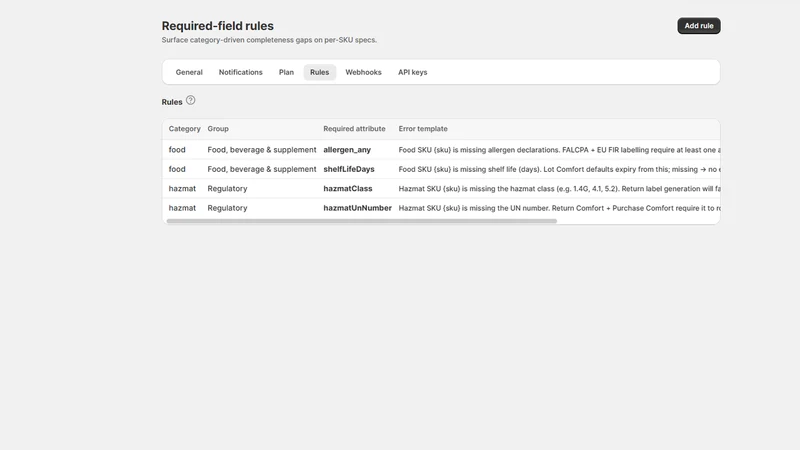800x450 pixels.
Task: Click the food category in allergen_any row
Action: 177,149
